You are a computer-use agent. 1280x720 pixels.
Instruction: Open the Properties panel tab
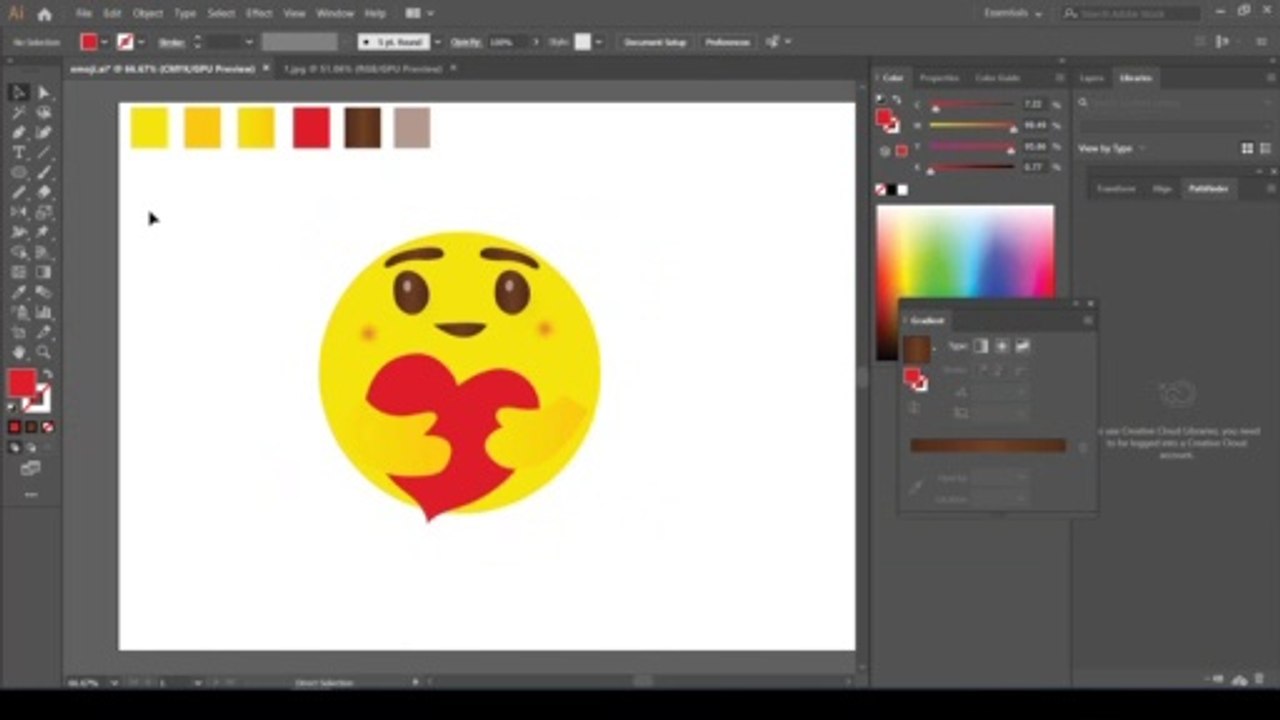click(939, 78)
